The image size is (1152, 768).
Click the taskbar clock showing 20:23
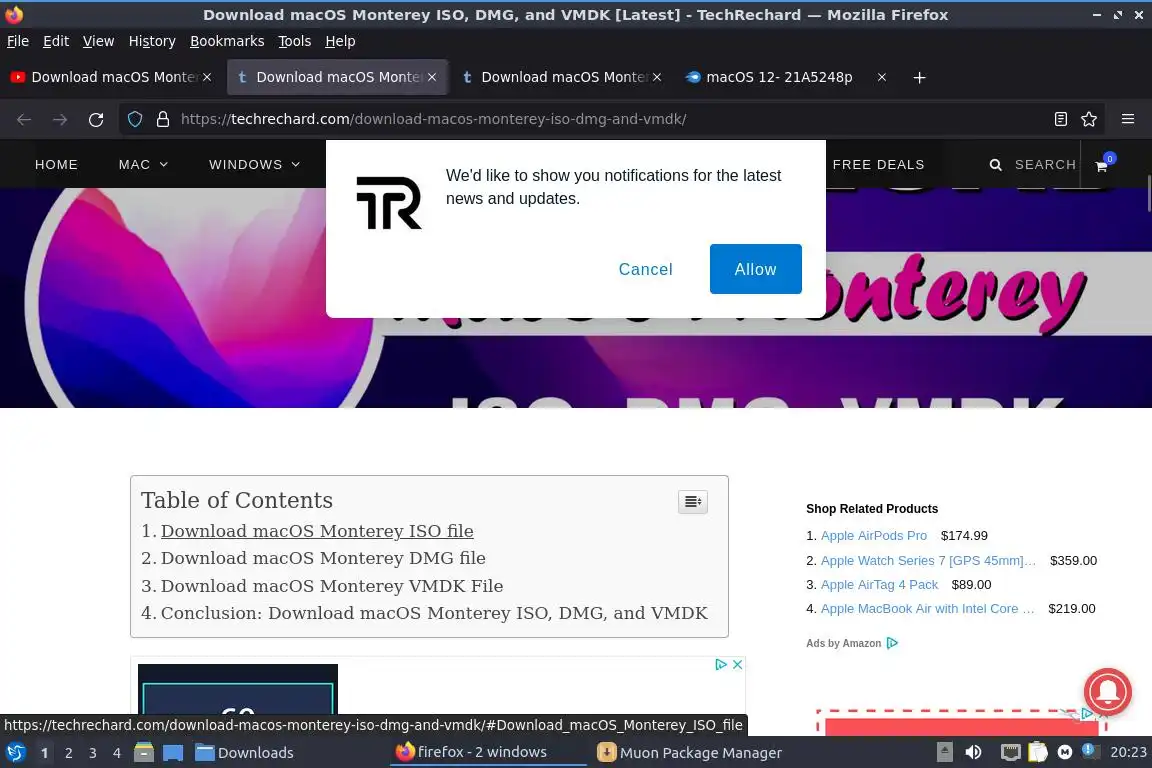[x=1128, y=752]
